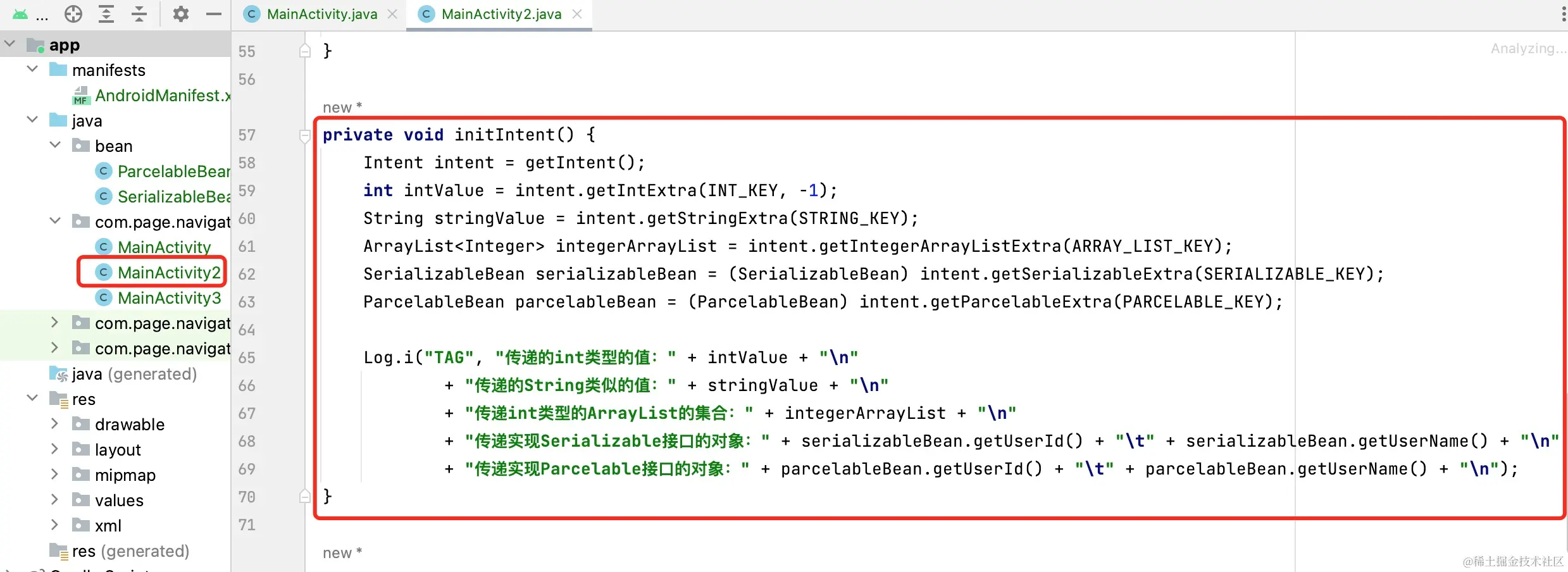Click the drawable folder icon
This screenshot has width=1568, height=572.
pos(81,424)
